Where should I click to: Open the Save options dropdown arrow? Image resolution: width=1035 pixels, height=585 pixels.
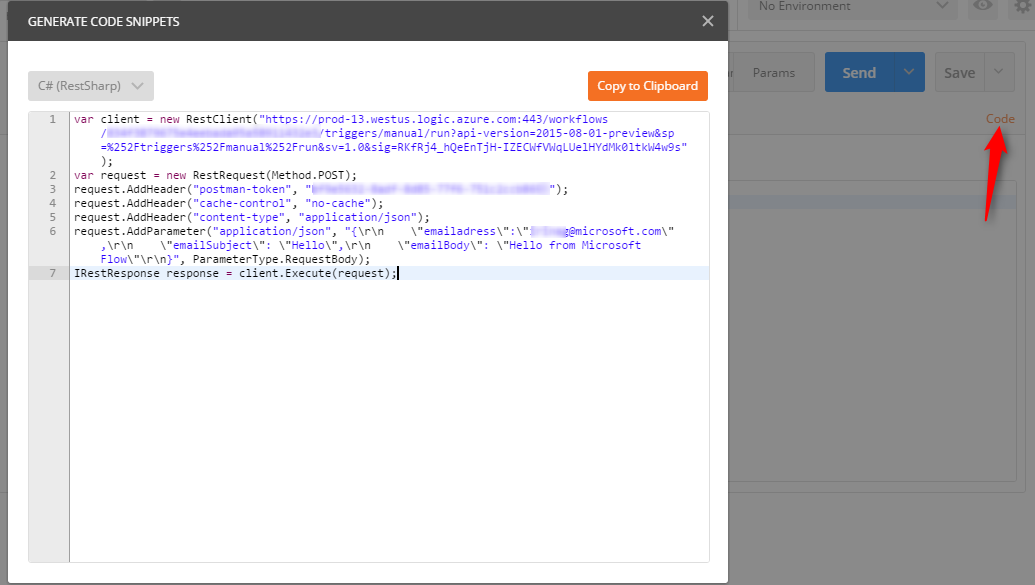pyautogui.click(x=999, y=73)
